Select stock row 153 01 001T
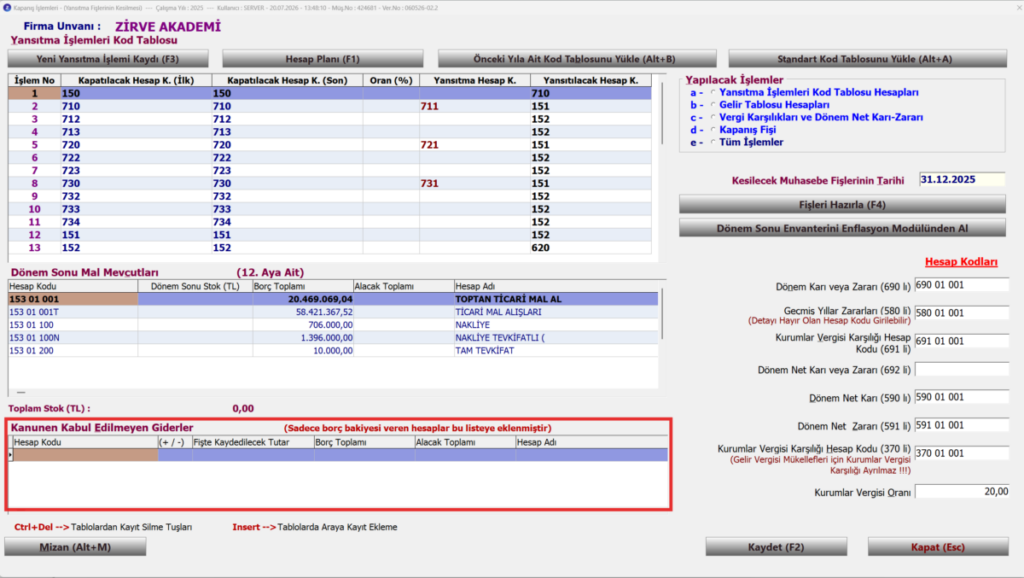This screenshot has height=578, width=1024. coord(333,312)
